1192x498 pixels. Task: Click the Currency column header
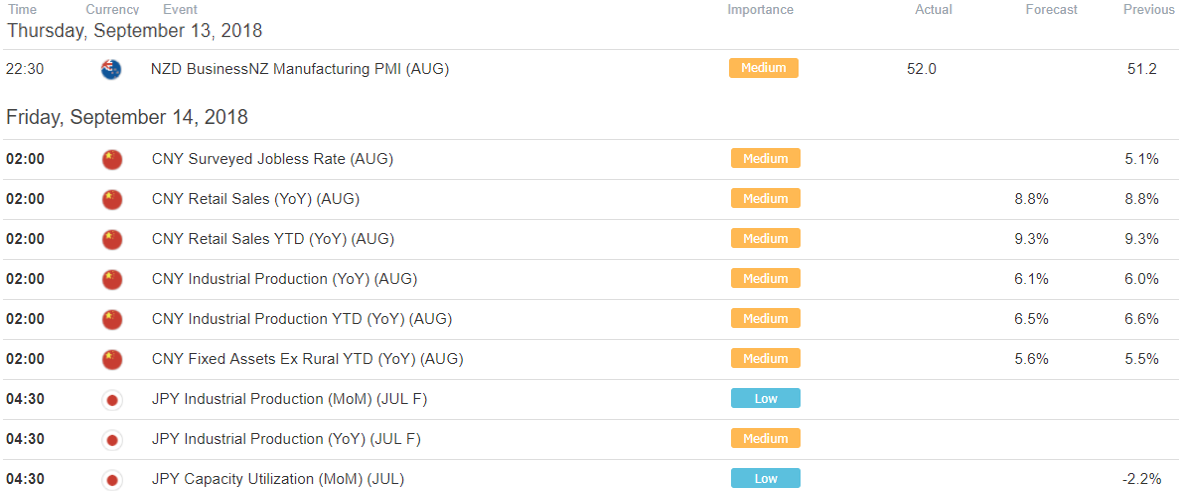coord(113,10)
